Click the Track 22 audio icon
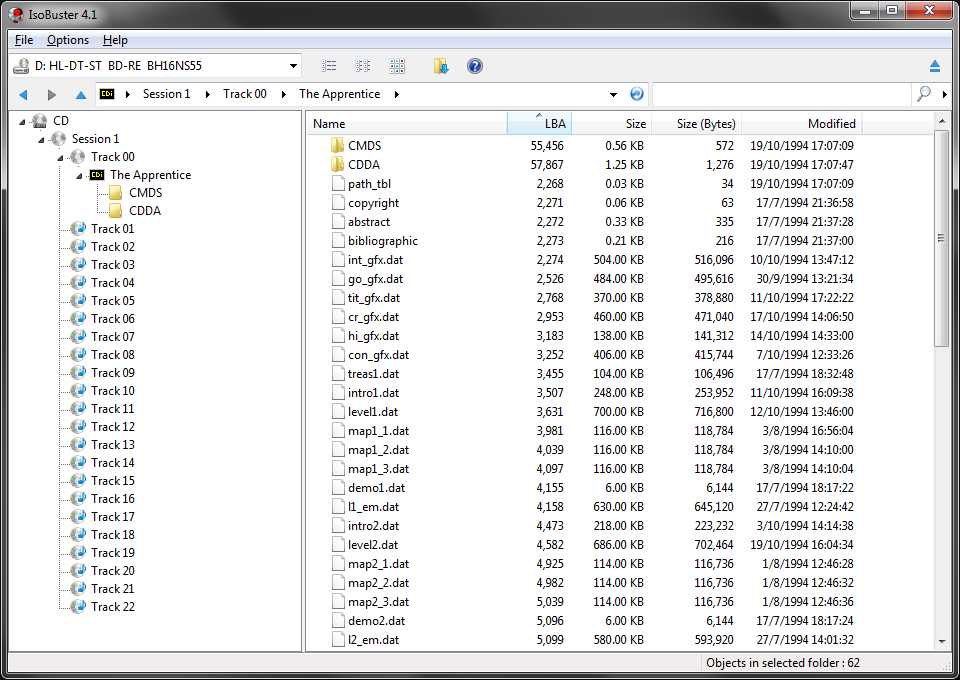 pyautogui.click(x=78, y=607)
